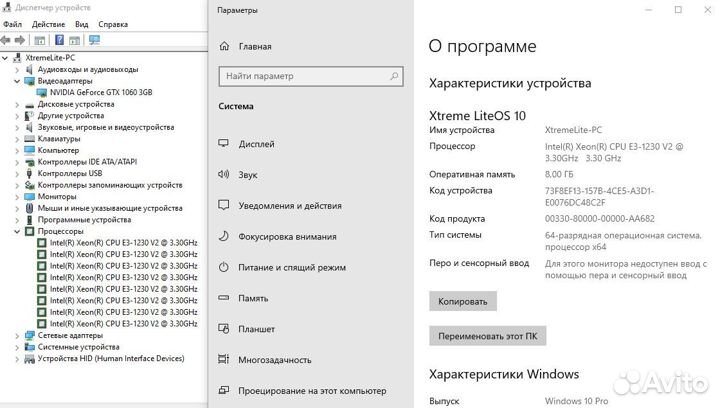
Task: Open Дисплей settings page
Action: coord(256,144)
